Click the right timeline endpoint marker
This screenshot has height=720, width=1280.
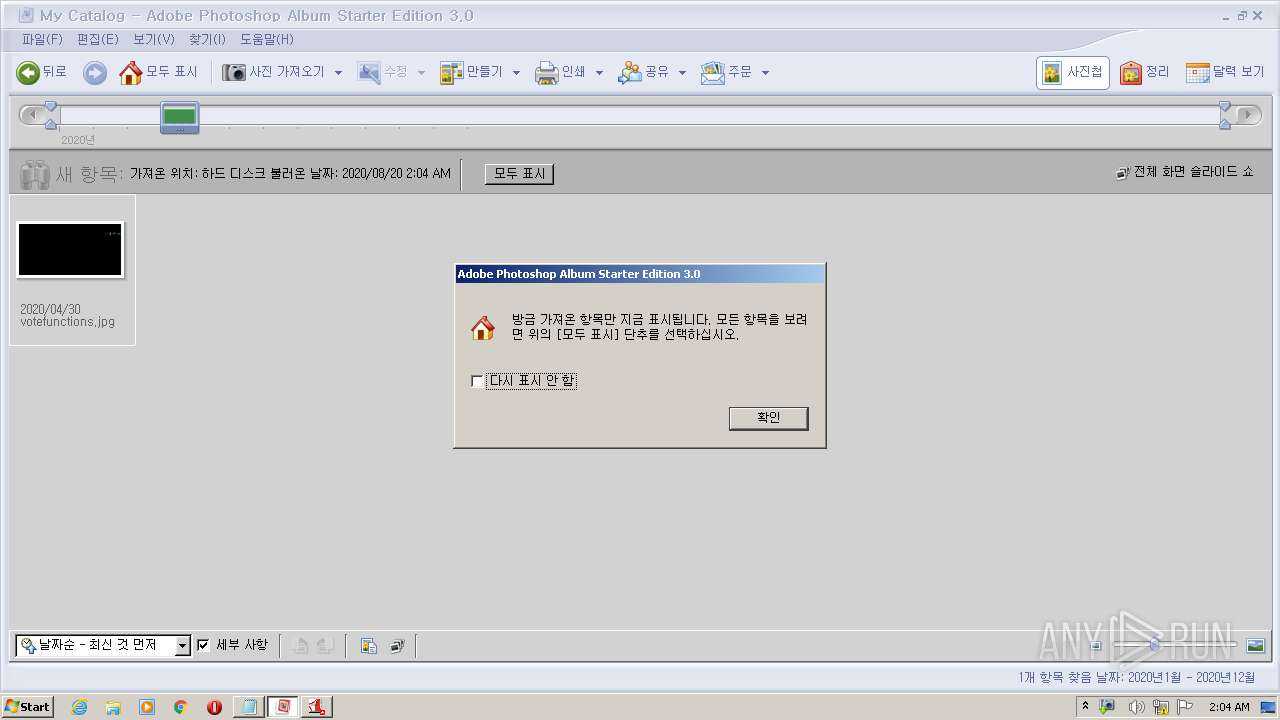point(1224,115)
